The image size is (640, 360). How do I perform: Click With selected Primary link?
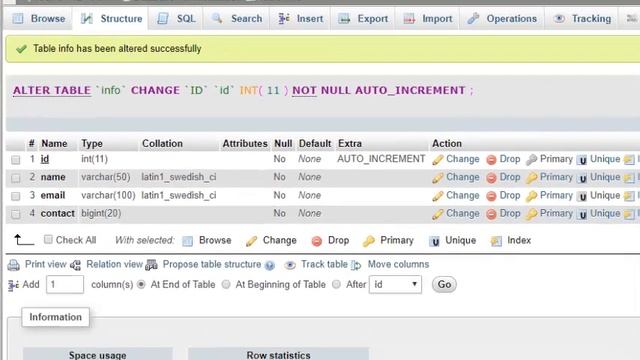pyautogui.click(x=397, y=240)
